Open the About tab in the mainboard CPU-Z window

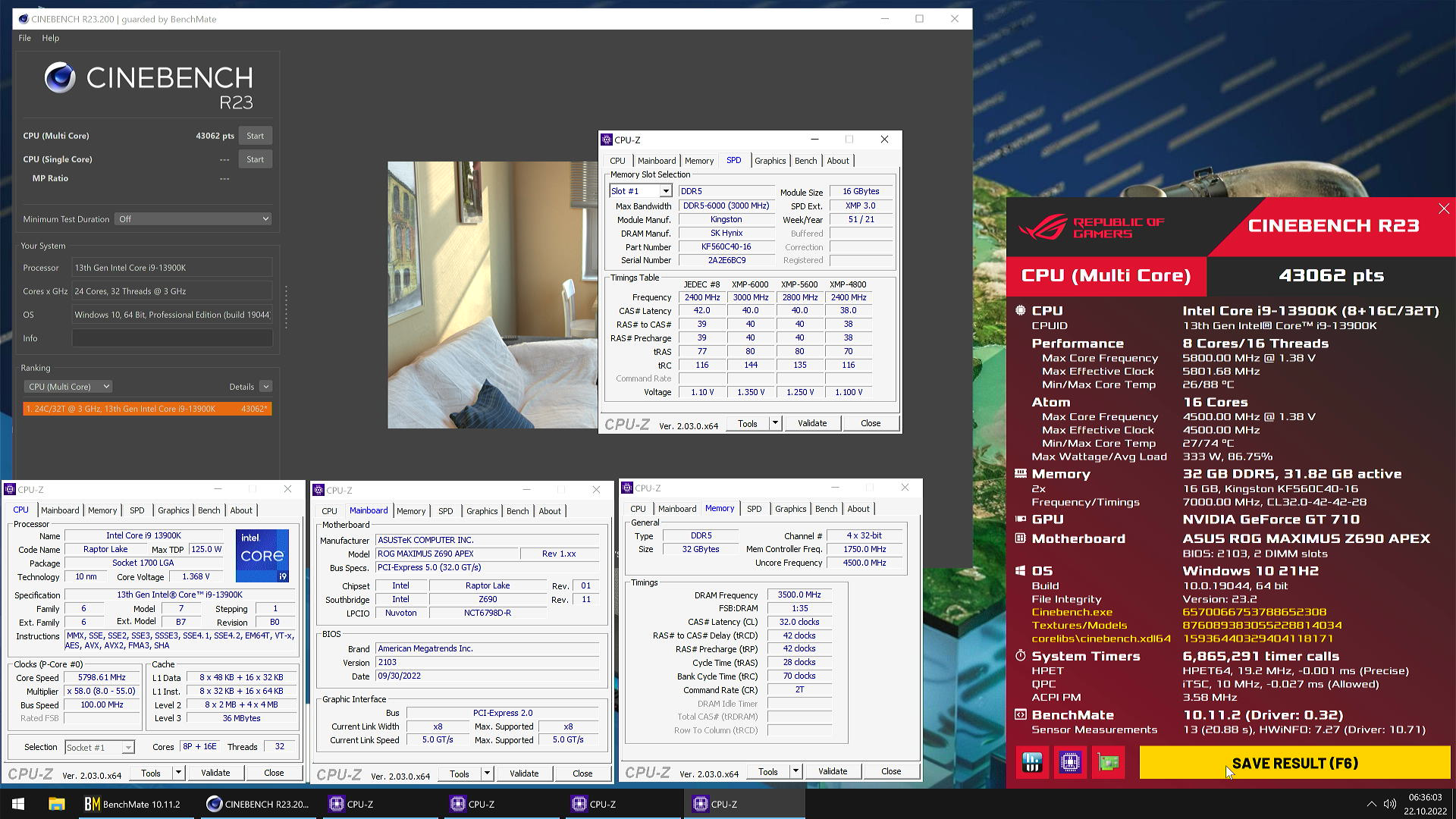pos(550,511)
